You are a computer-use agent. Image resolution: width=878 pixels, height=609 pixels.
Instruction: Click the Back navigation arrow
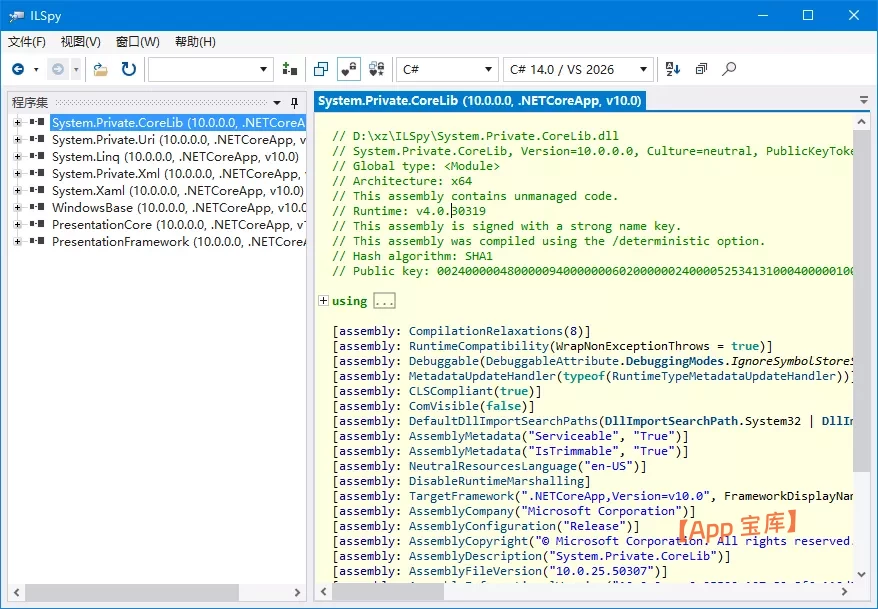(18, 69)
